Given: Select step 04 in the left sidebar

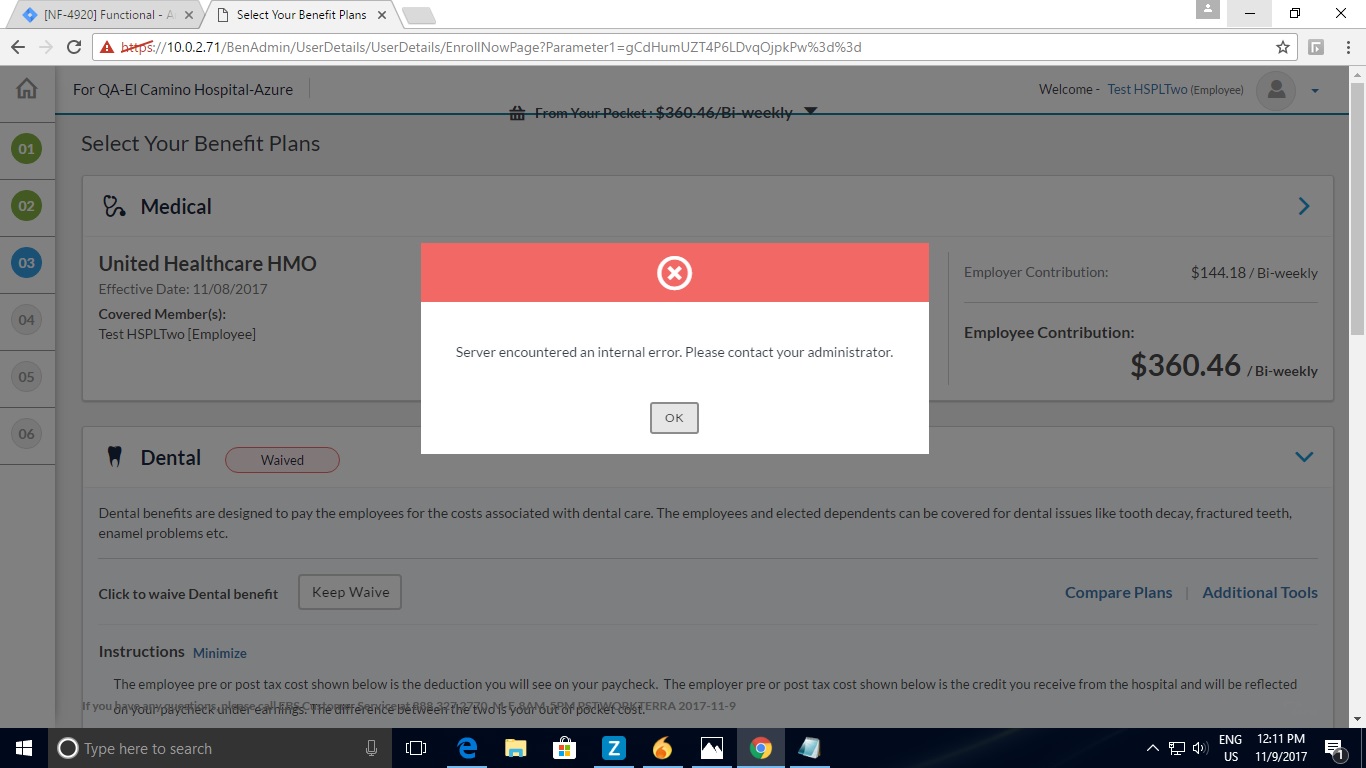Looking at the screenshot, I should coord(27,320).
